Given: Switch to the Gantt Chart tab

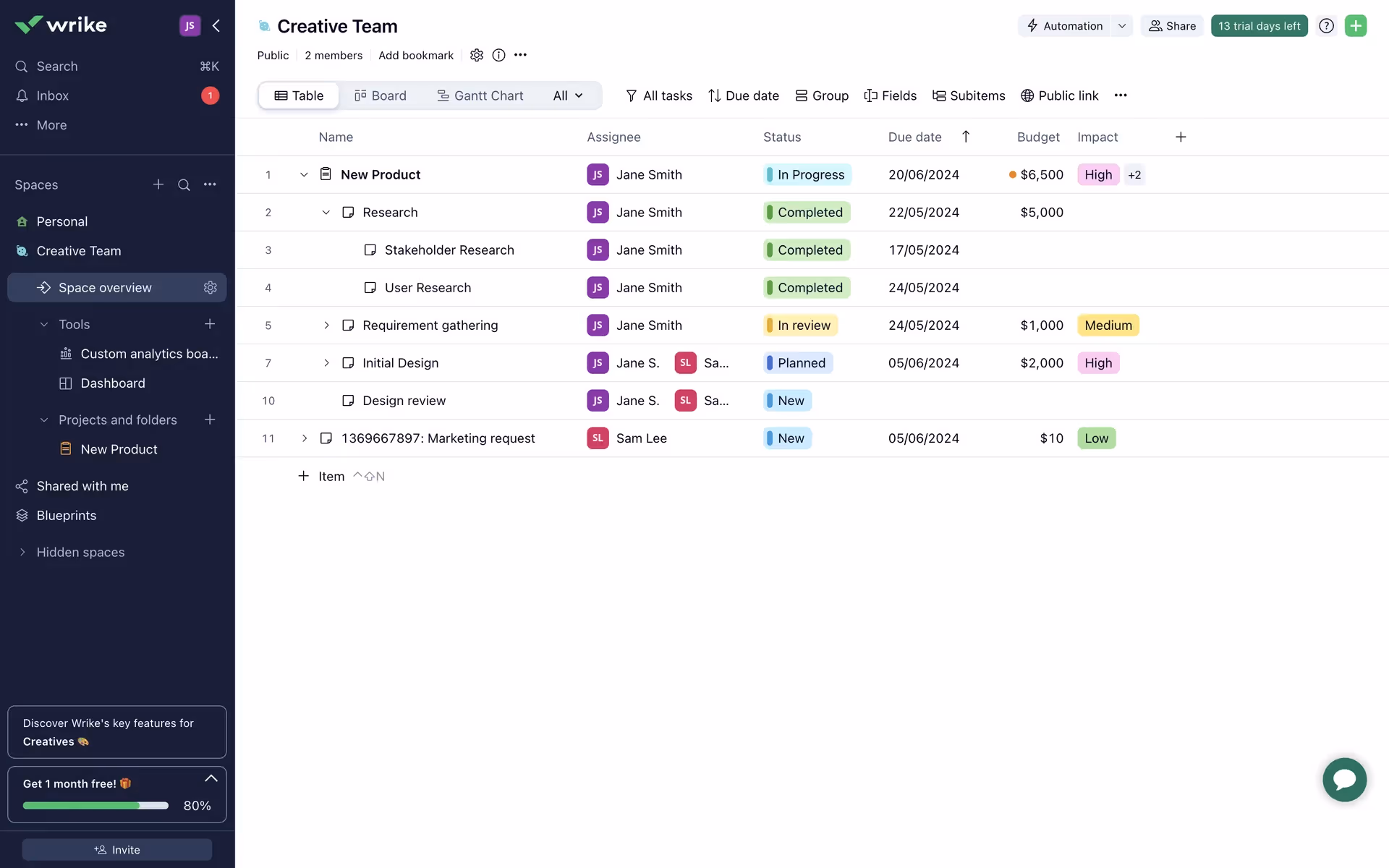Looking at the screenshot, I should point(480,95).
